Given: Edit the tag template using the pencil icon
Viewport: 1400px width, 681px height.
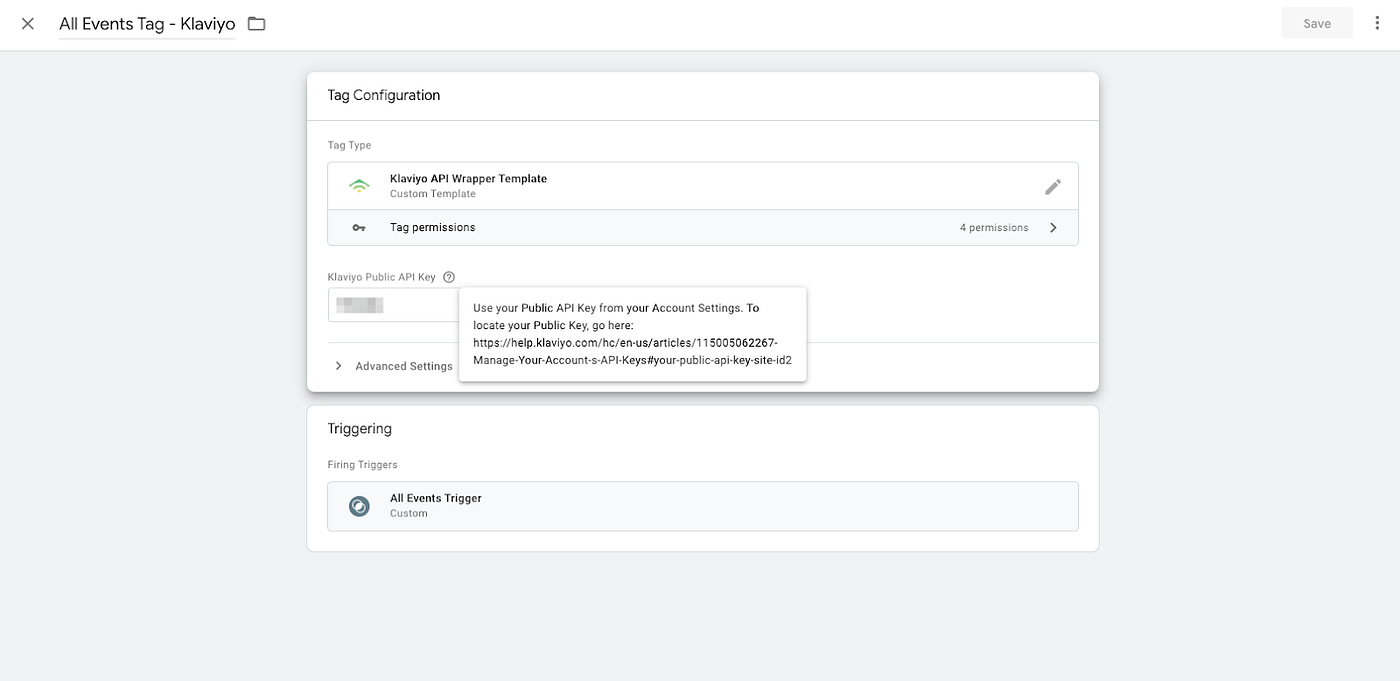Looking at the screenshot, I should pos(1053,186).
